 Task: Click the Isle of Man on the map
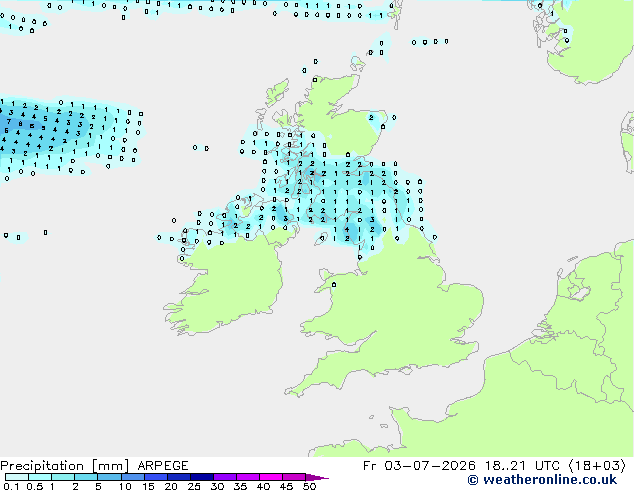[x=321, y=239]
